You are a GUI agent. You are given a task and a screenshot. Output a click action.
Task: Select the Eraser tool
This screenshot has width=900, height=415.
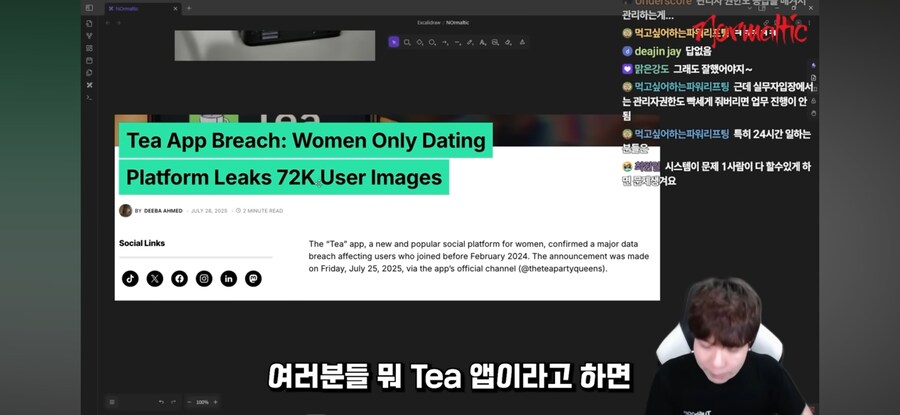point(508,42)
